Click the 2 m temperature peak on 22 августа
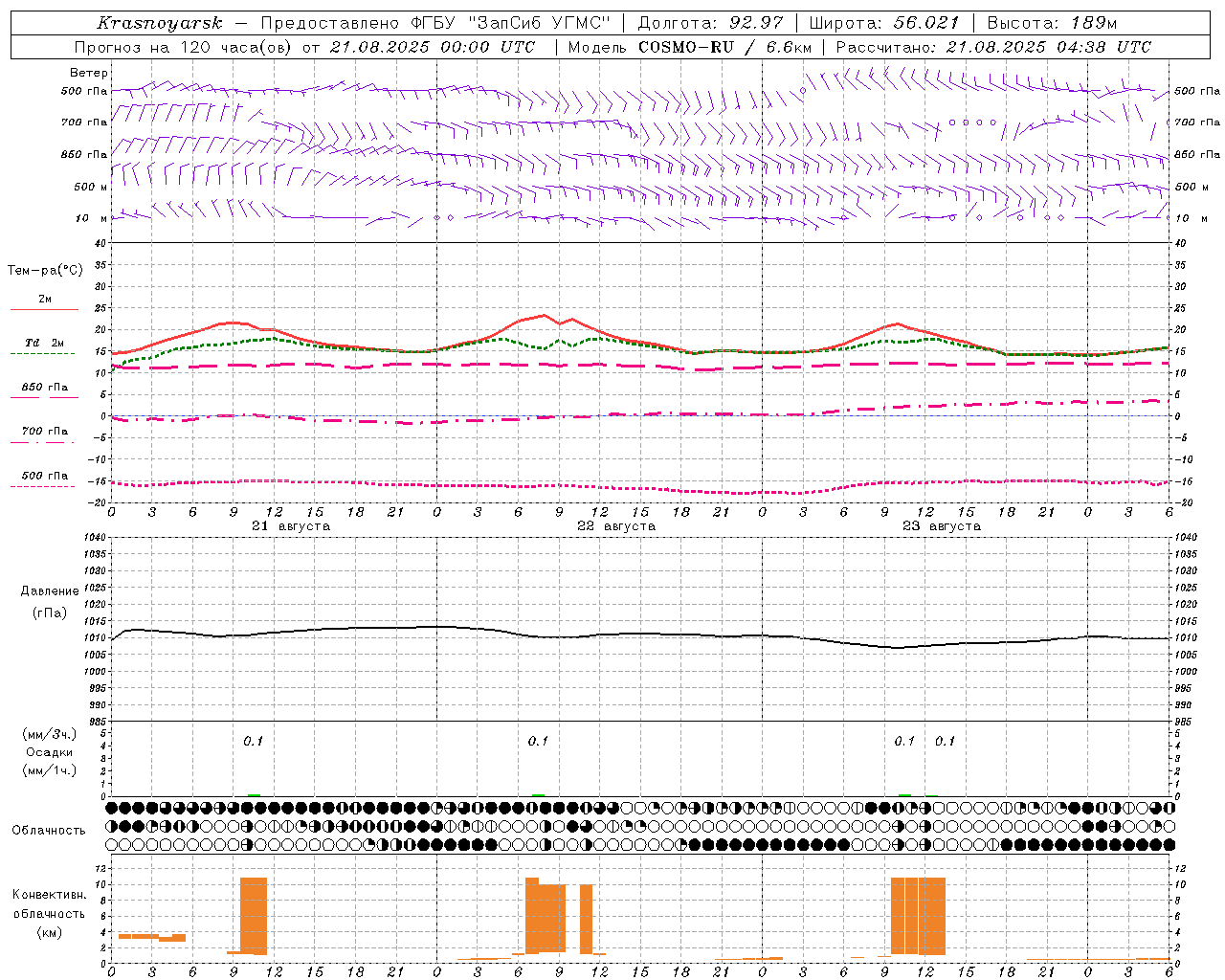The height and width of the screenshot is (980, 1225). [x=545, y=315]
